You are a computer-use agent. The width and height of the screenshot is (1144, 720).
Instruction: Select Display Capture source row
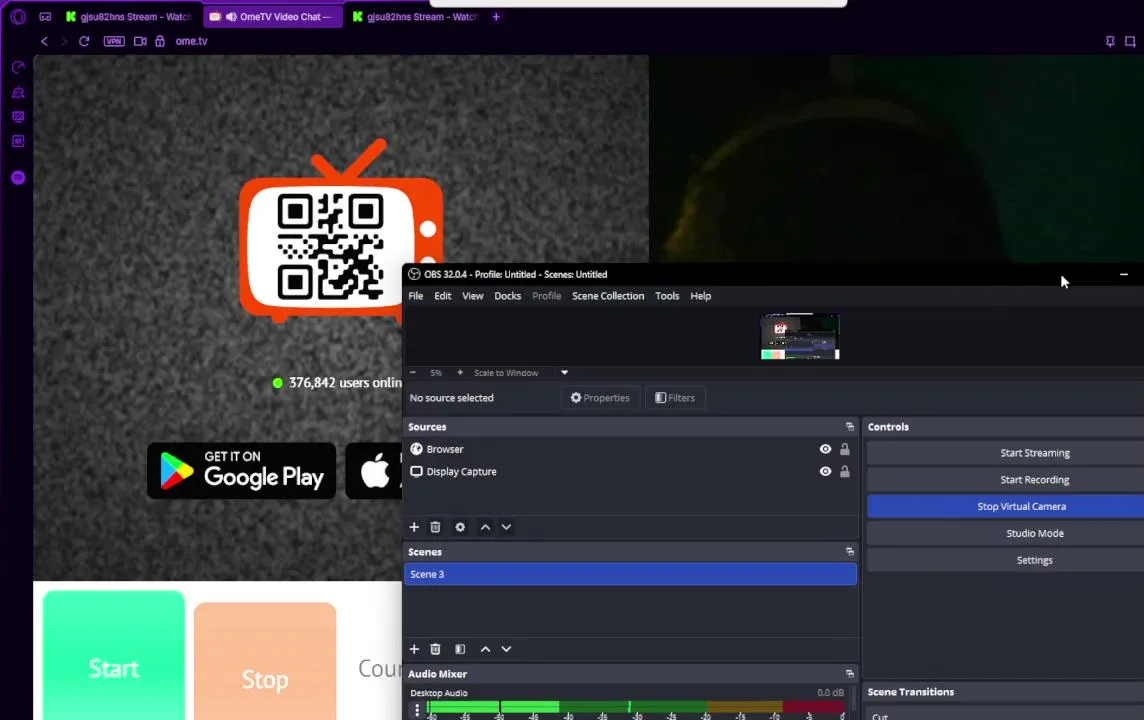pos(630,471)
